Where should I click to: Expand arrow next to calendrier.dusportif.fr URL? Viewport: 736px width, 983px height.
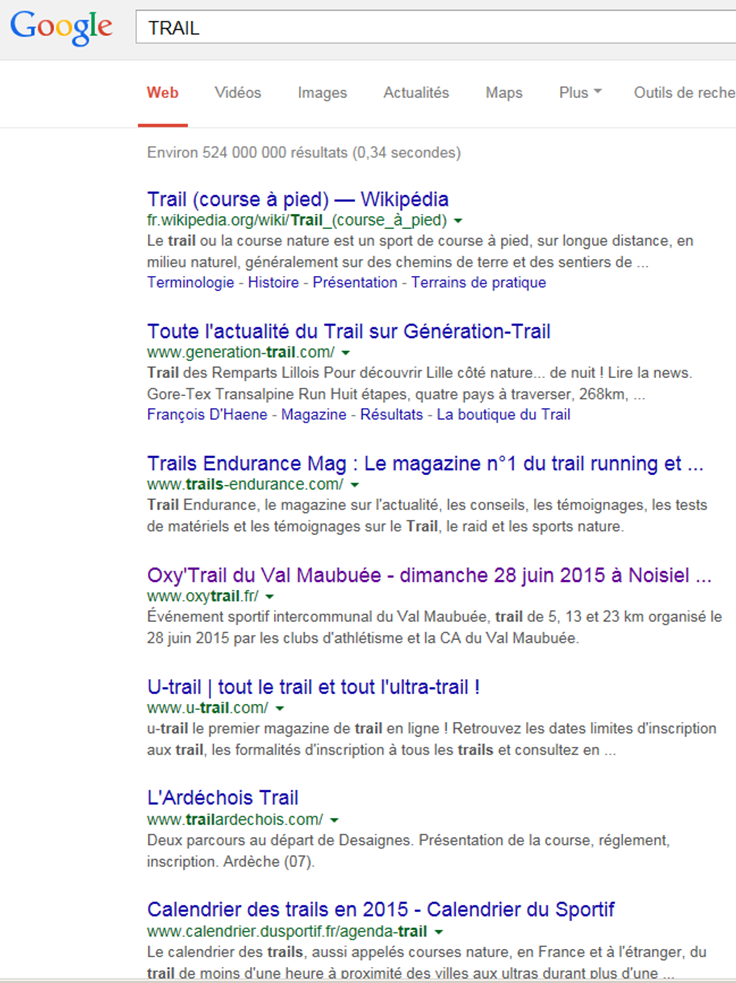[439, 932]
